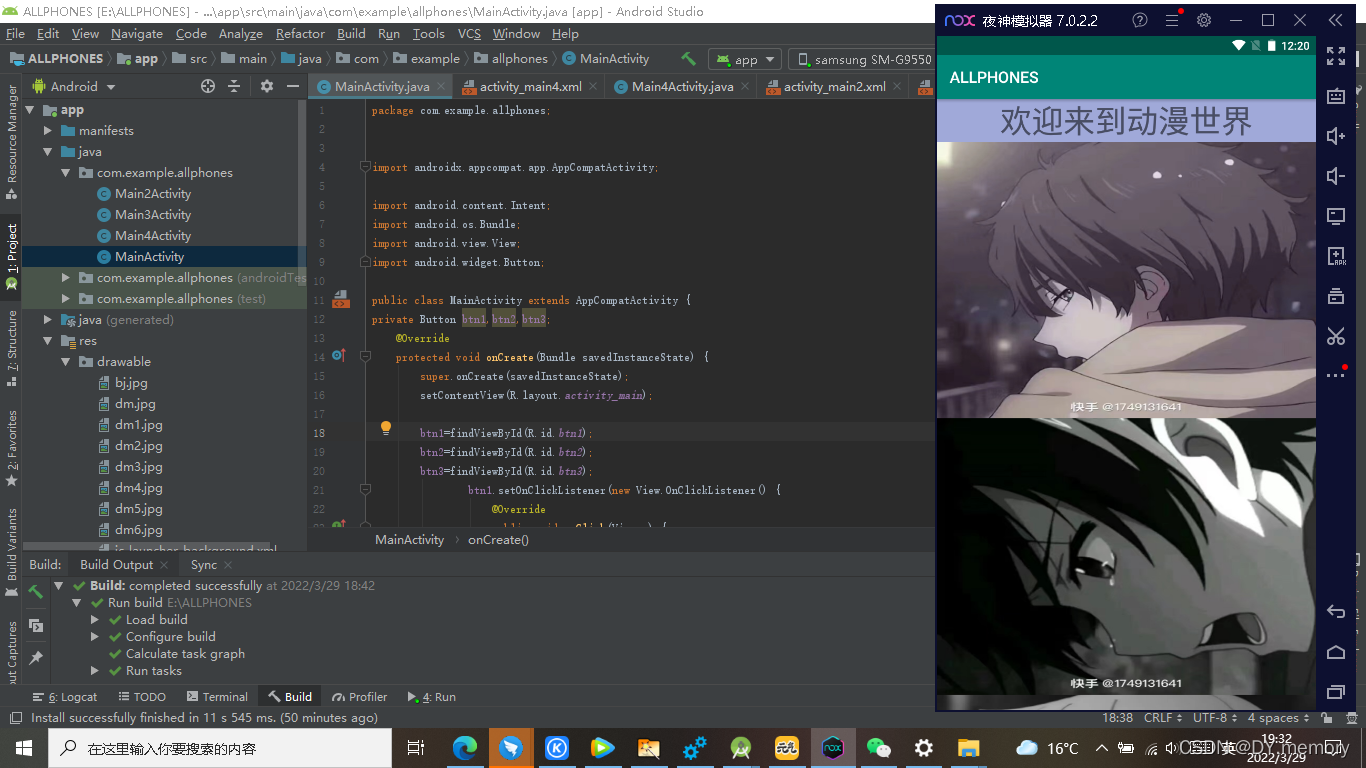Expand com.example.allphones (androidTest) package
Image resolution: width=1366 pixels, height=768 pixels.
coord(66,278)
